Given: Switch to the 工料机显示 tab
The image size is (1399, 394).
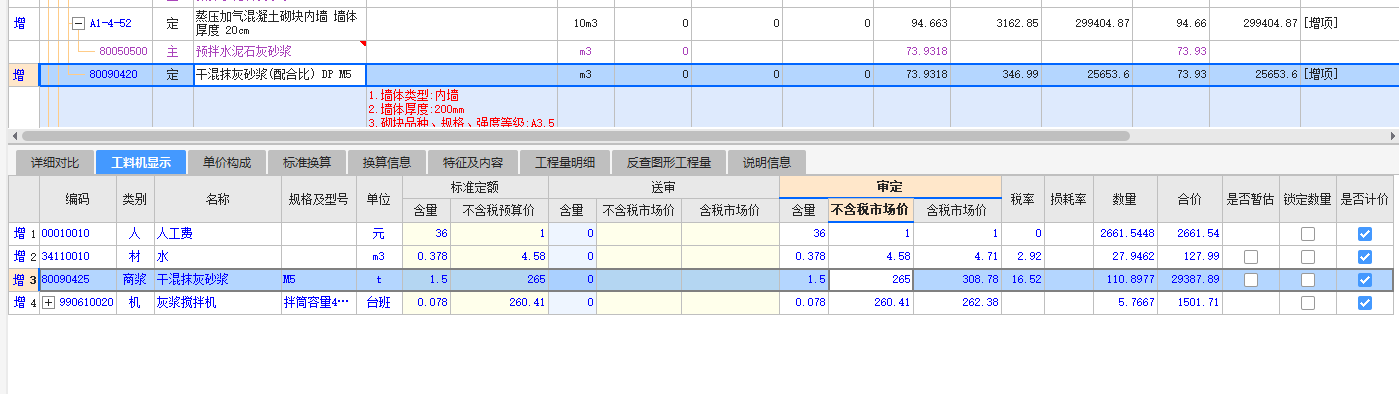Looking at the screenshot, I should 141,162.
